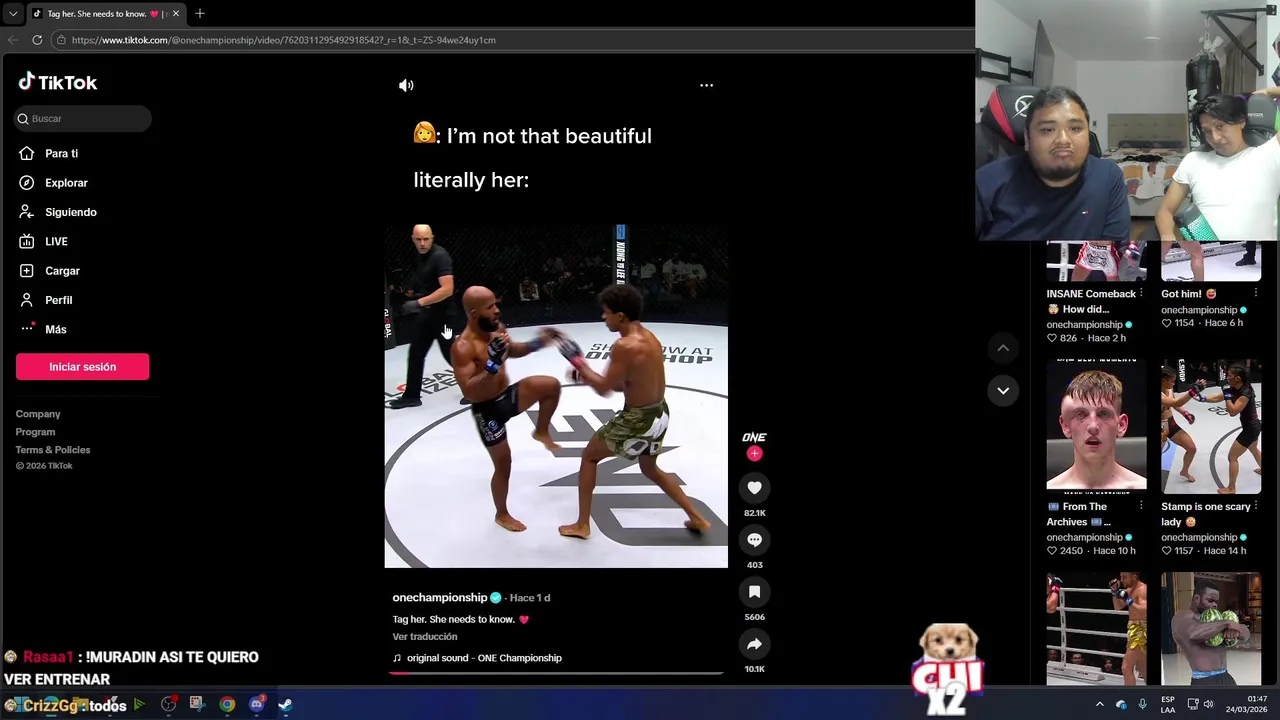Open volume control in system tray
The height and width of the screenshot is (720, 1280).
point(1208,704)
